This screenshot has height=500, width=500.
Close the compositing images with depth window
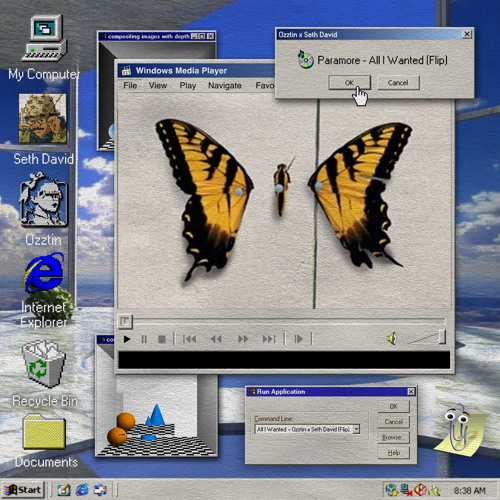tap(210, 36)
